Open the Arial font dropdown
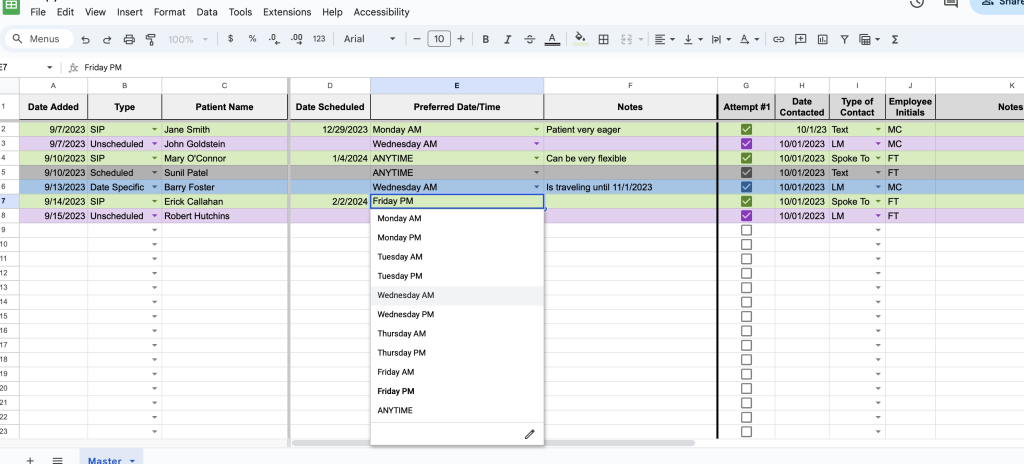Image resolution: width=1024 pixels, height=464 pixels. point(370,39)
